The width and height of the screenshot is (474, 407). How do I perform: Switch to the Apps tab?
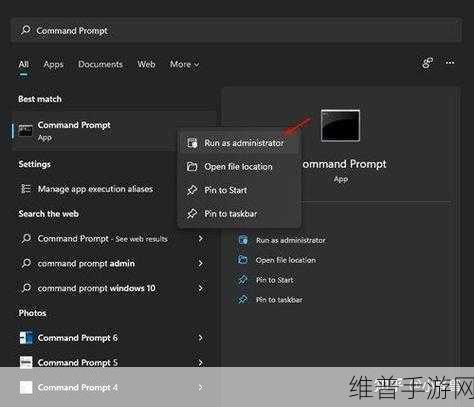coord(53,64)
